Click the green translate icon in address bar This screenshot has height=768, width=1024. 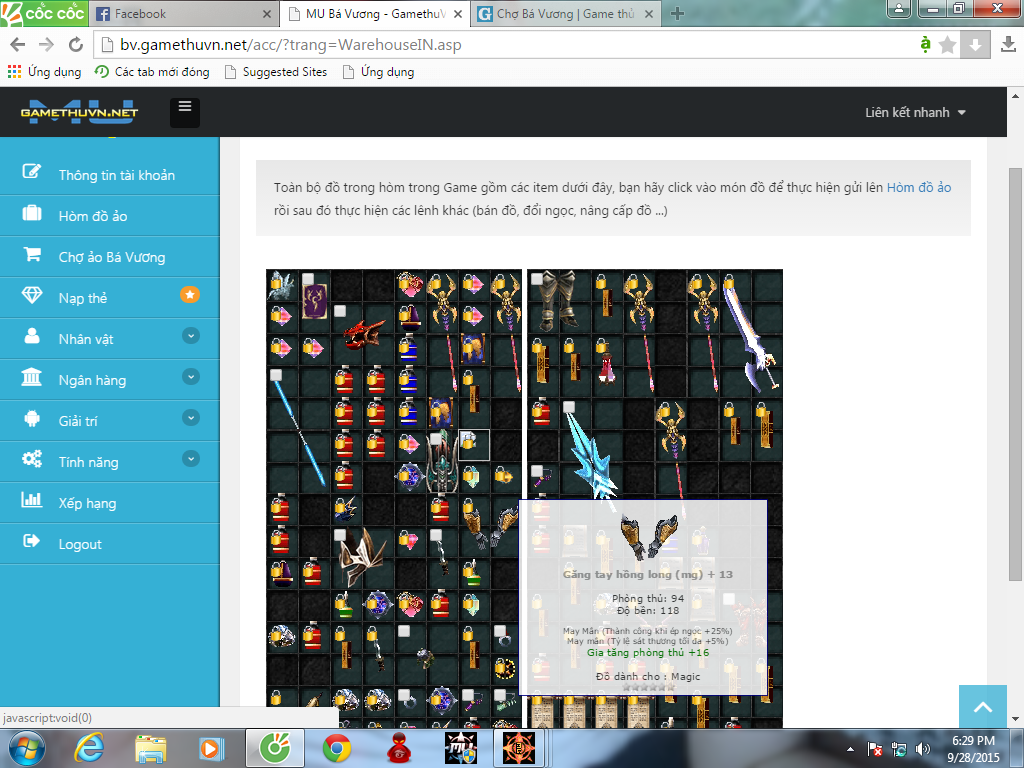coord(925,44)
